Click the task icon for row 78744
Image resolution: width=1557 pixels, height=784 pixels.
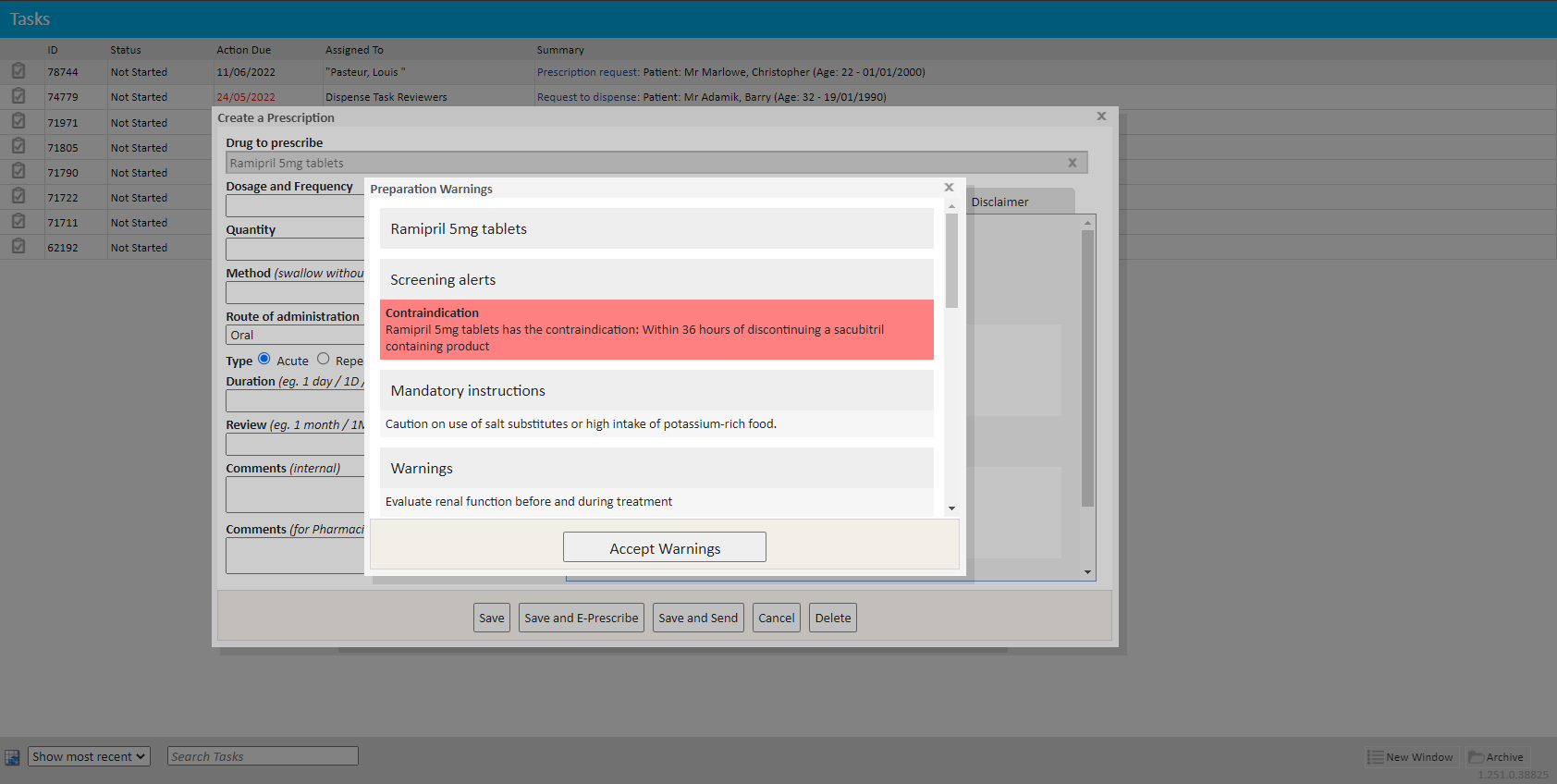point(18,71)
